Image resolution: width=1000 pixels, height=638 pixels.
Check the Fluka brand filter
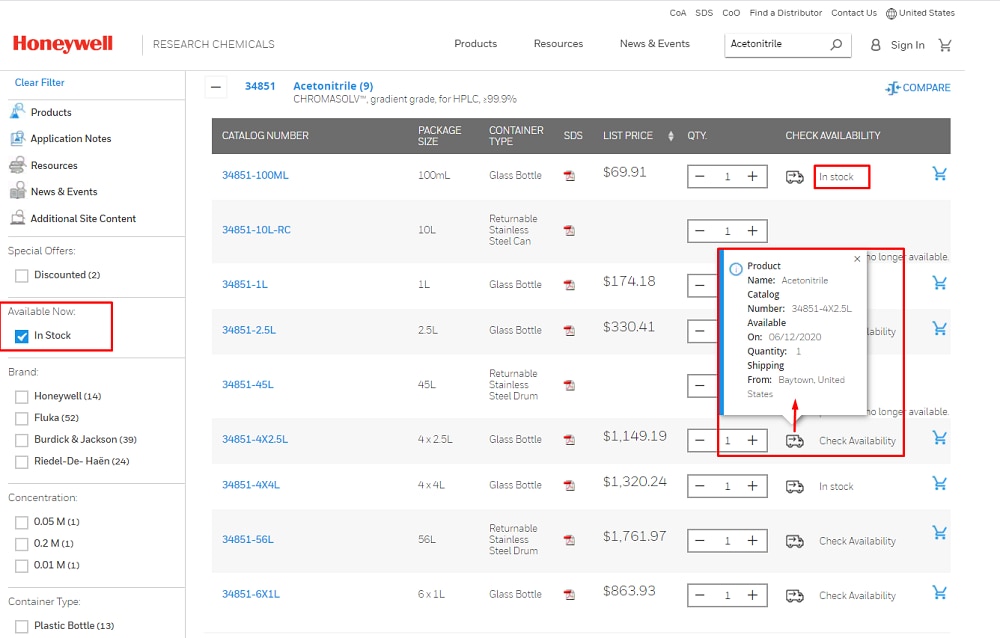(22, 418)
